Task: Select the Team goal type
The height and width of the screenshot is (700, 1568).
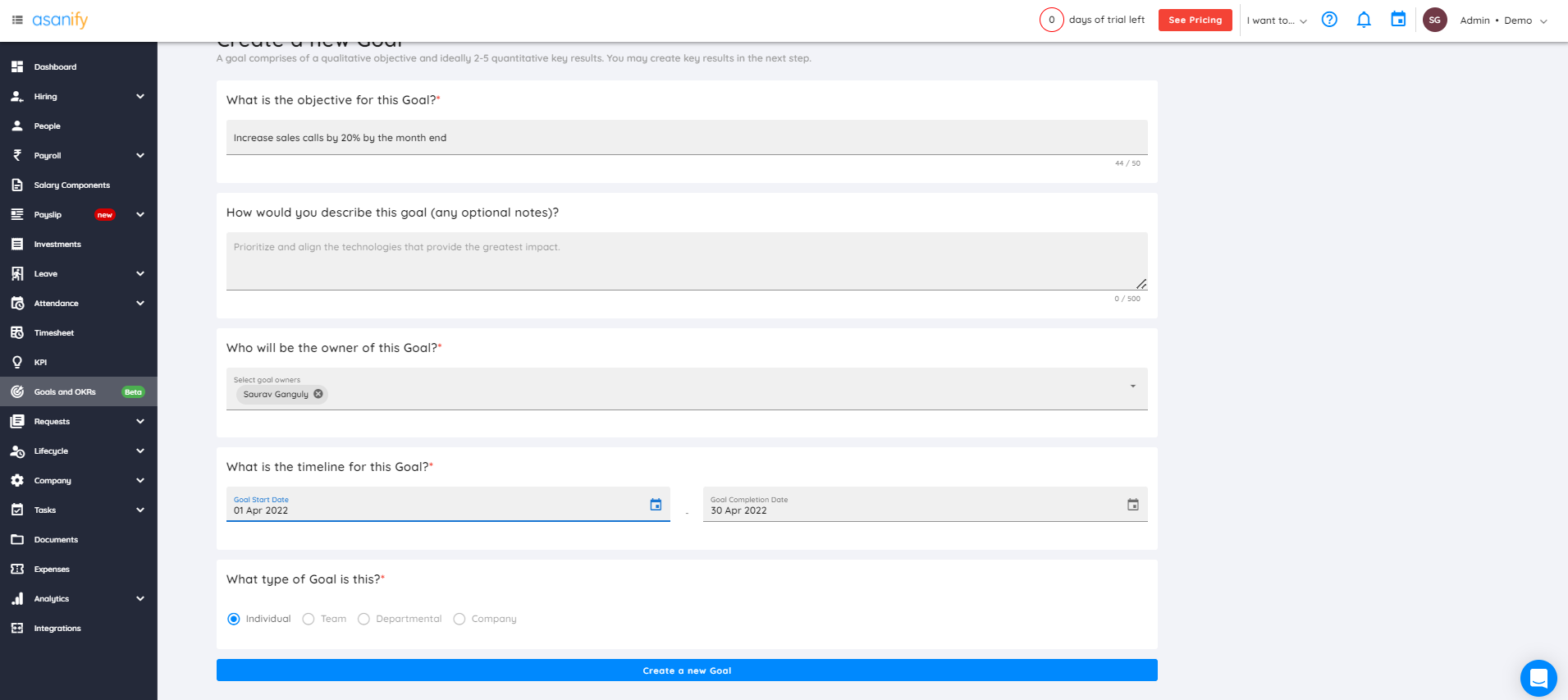Action: click(x=309, y=619)
